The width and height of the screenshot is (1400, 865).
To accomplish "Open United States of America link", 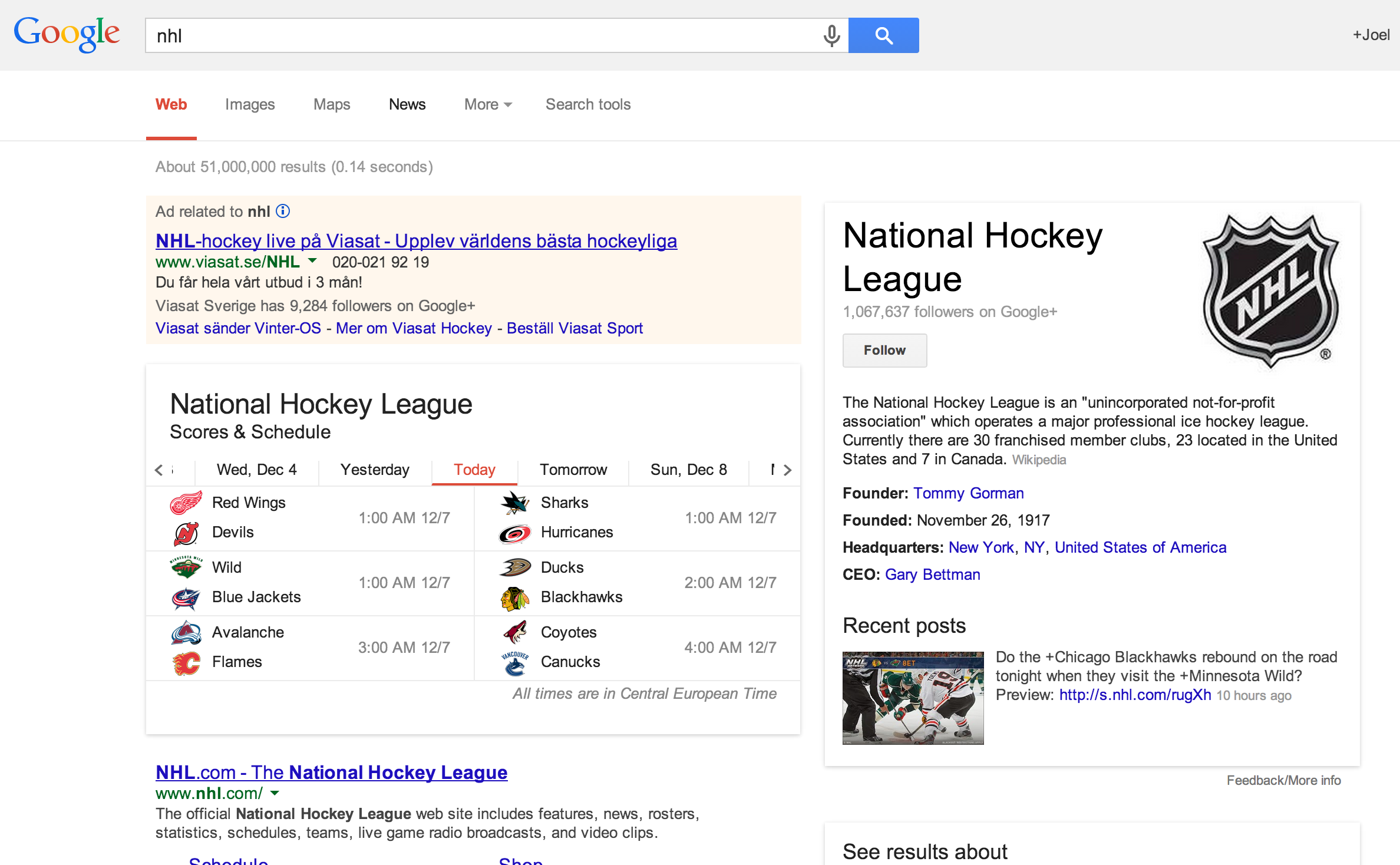I will click(1140, 547).
